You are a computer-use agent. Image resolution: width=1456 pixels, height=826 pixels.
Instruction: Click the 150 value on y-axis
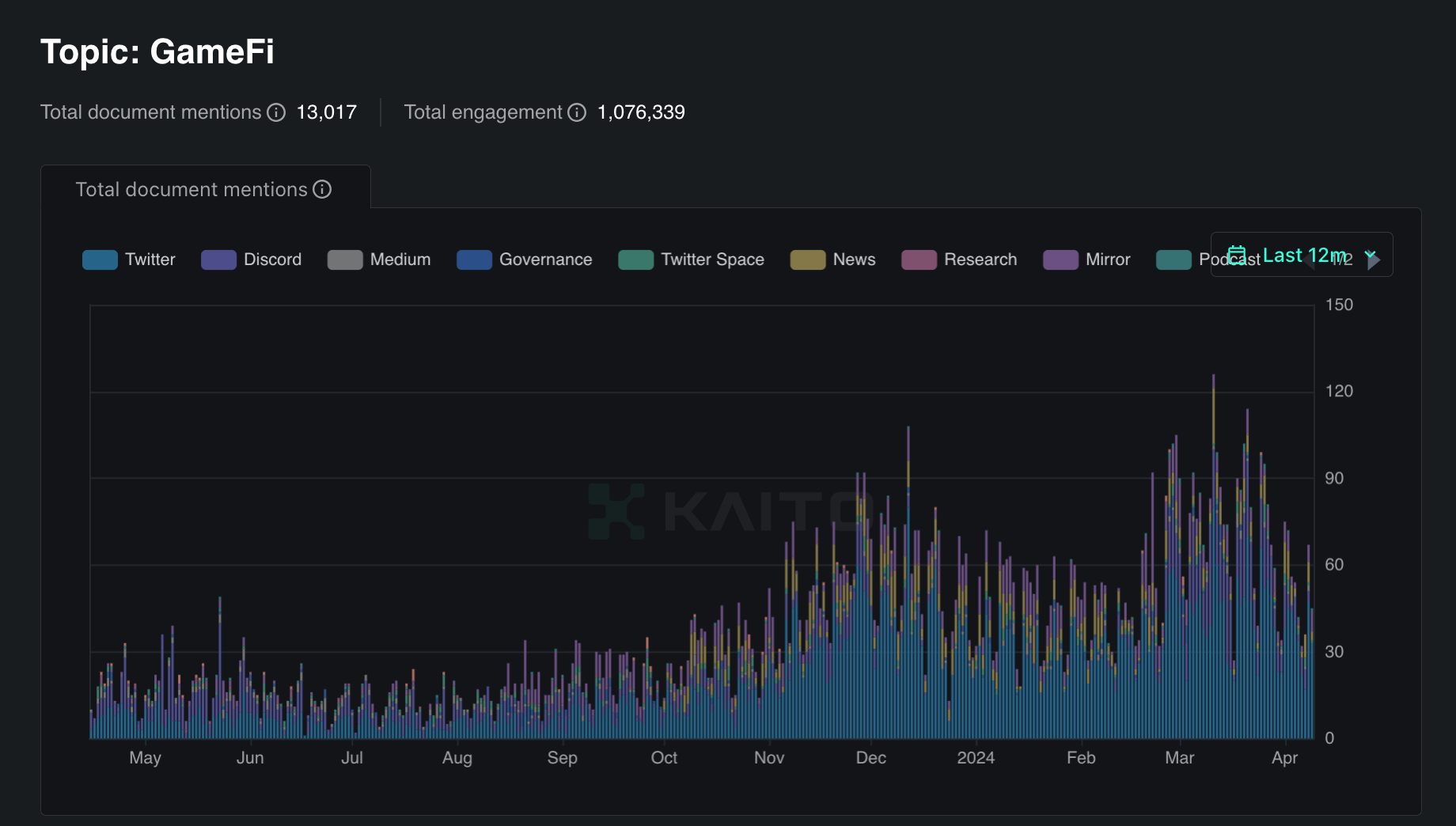(1339, 305)
